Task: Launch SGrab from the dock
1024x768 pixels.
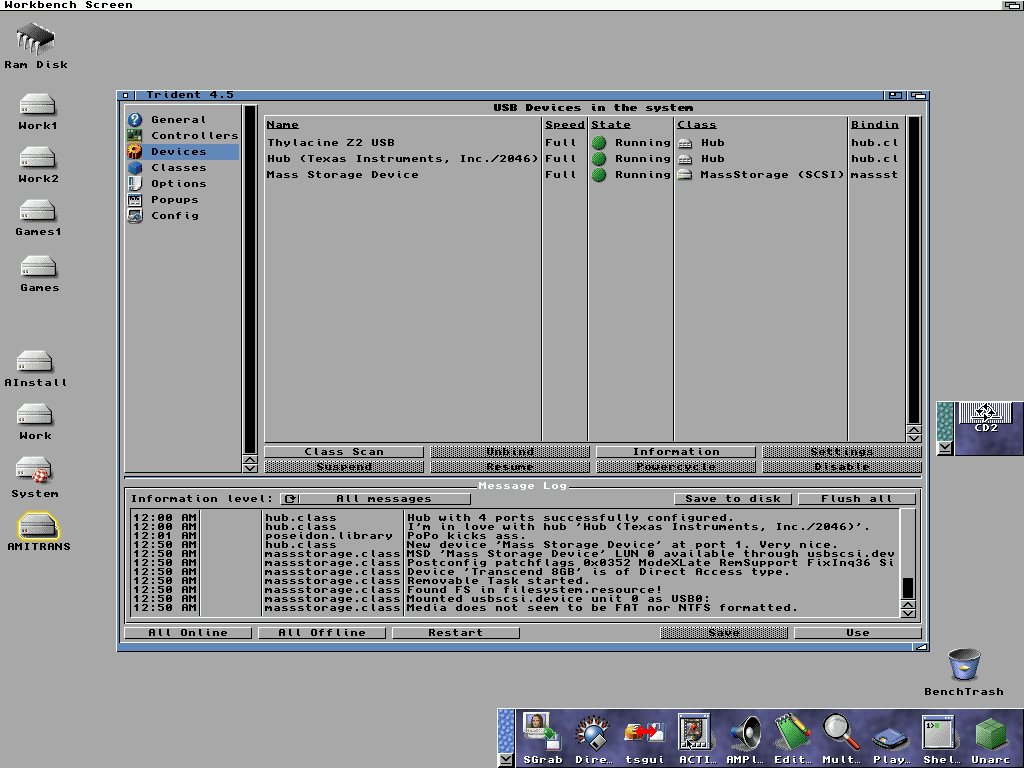Action: click(x=542, y=732)
